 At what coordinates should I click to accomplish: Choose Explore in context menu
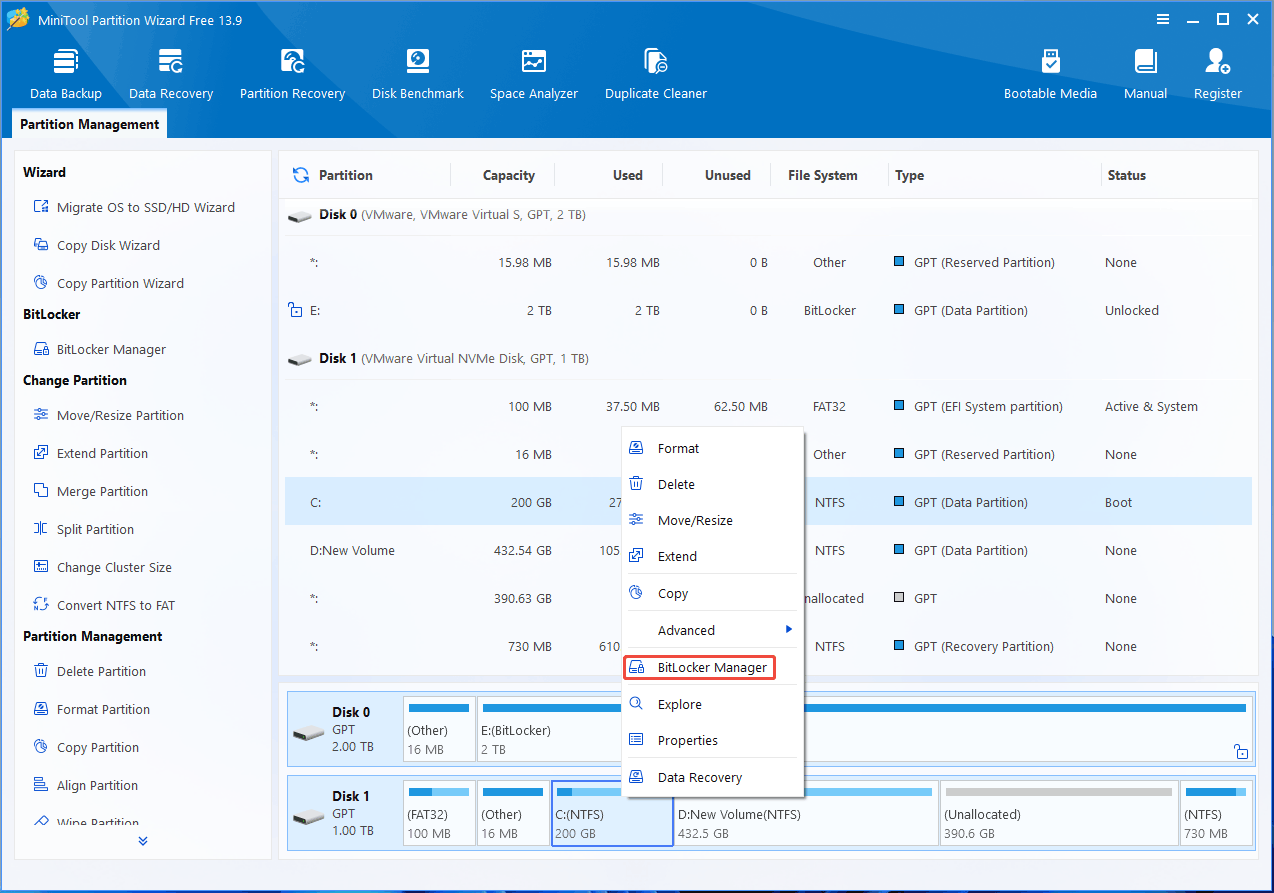point(712,704)
